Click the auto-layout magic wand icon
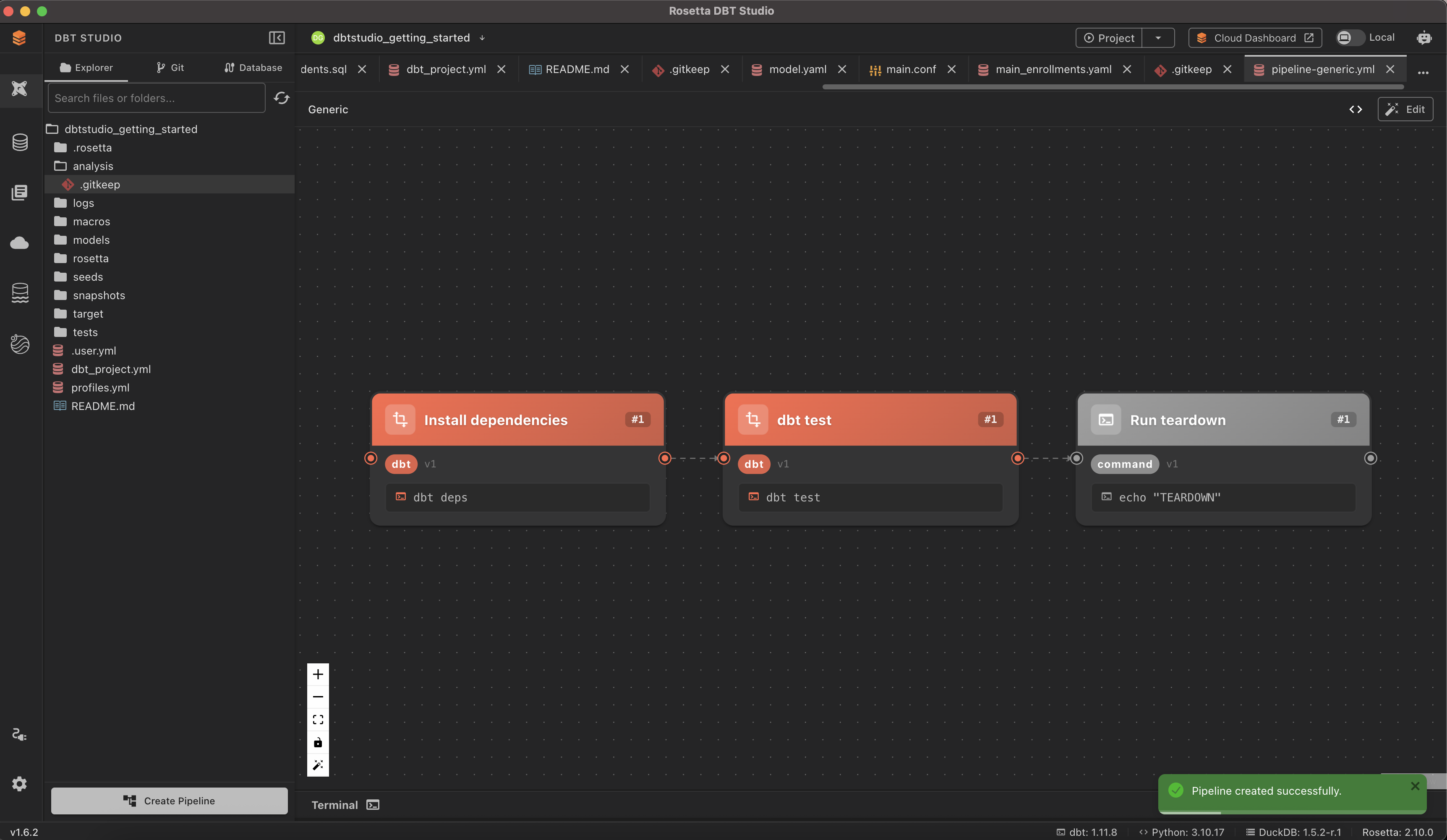1447x840 pixels. 318,765
